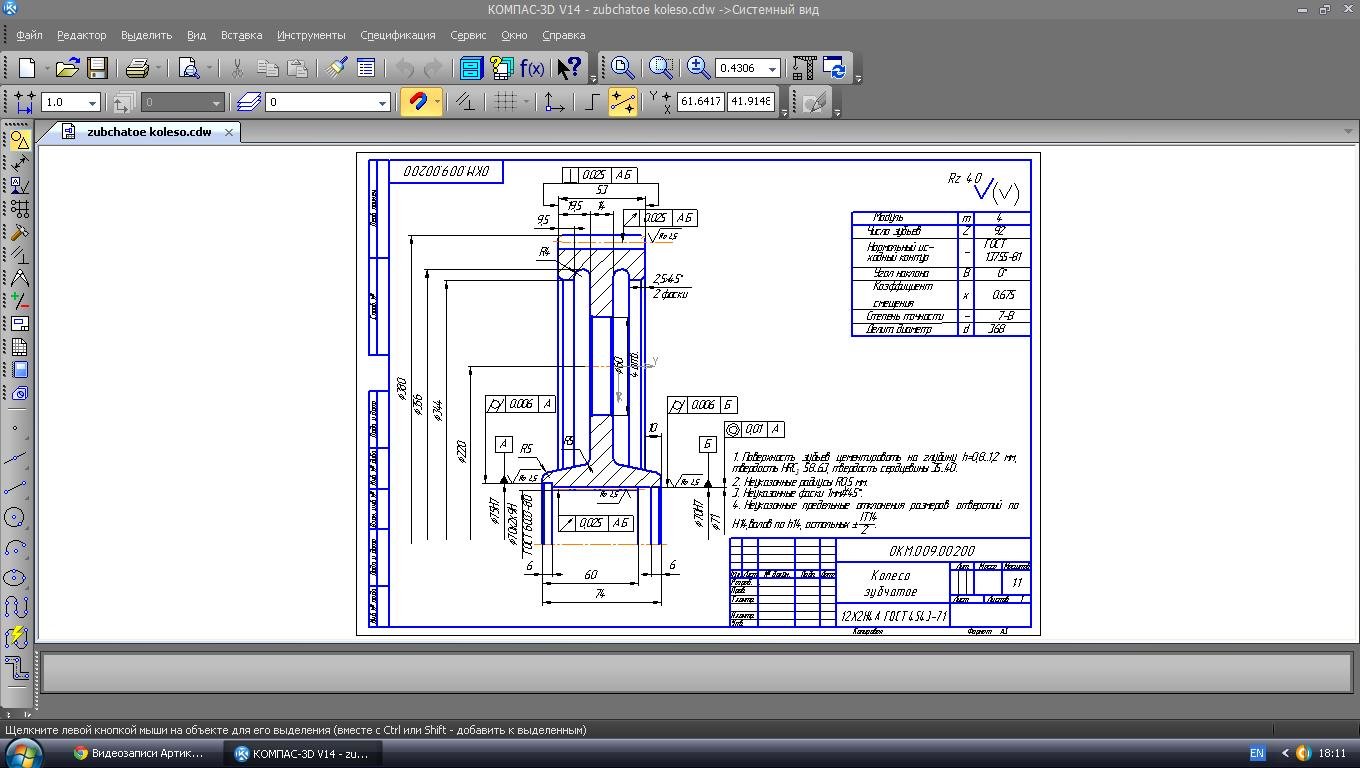Toggle the orthogonal drawing mode
This screenshot has height=768, width=1360.
[592, 102]
